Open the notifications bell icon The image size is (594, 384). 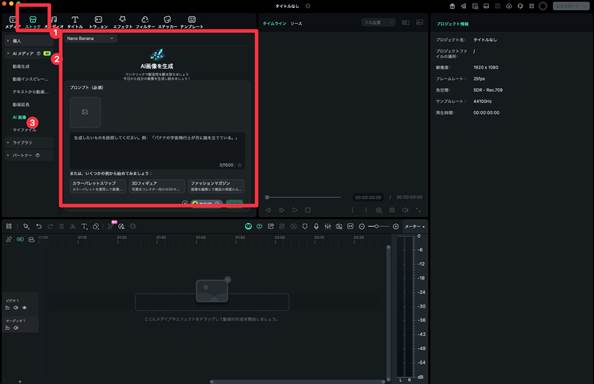520,6
